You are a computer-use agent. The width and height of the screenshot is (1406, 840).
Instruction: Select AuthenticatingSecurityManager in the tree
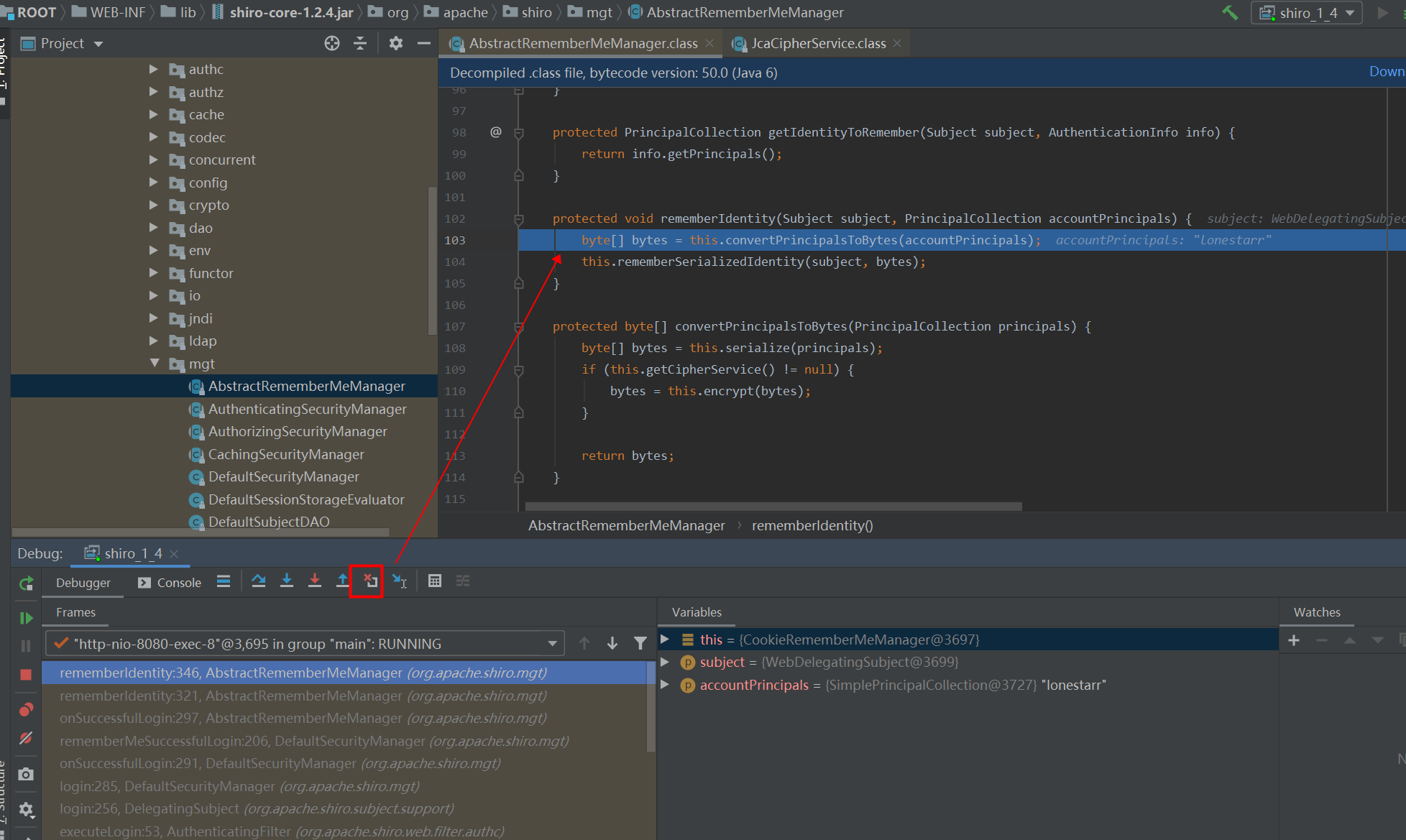[307, 409]
